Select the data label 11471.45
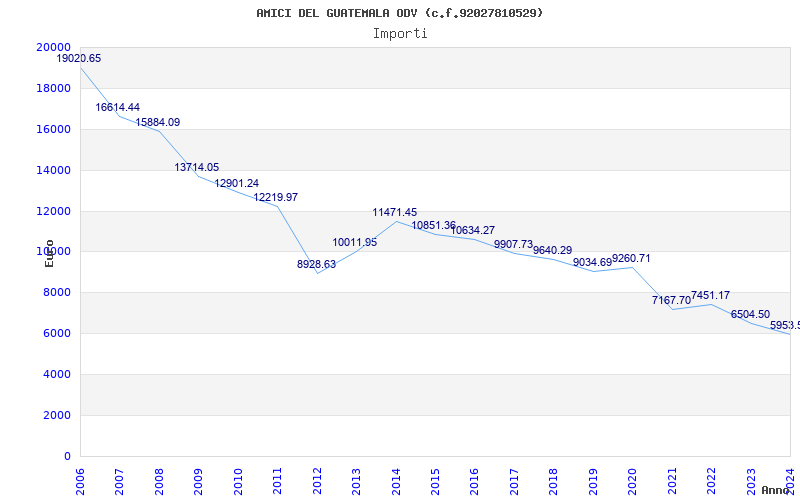800x500 pixels. 394,213
